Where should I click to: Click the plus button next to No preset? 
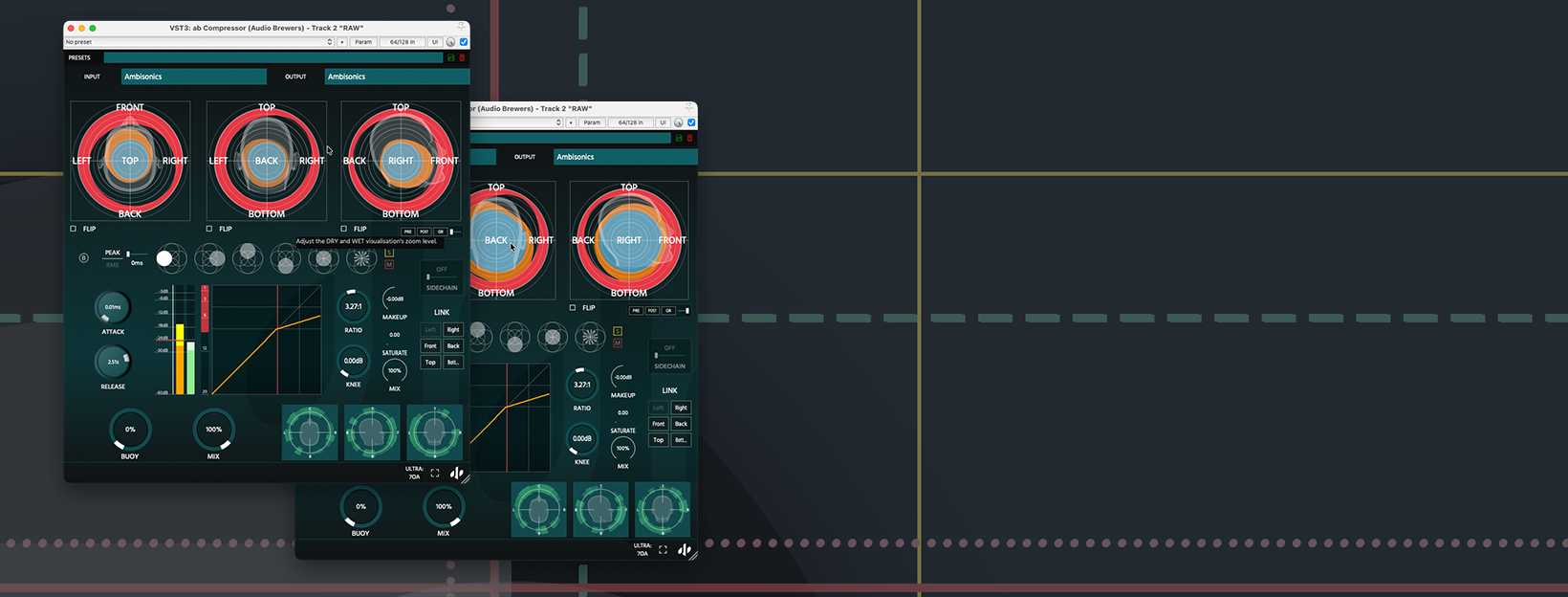coord(342,42)
